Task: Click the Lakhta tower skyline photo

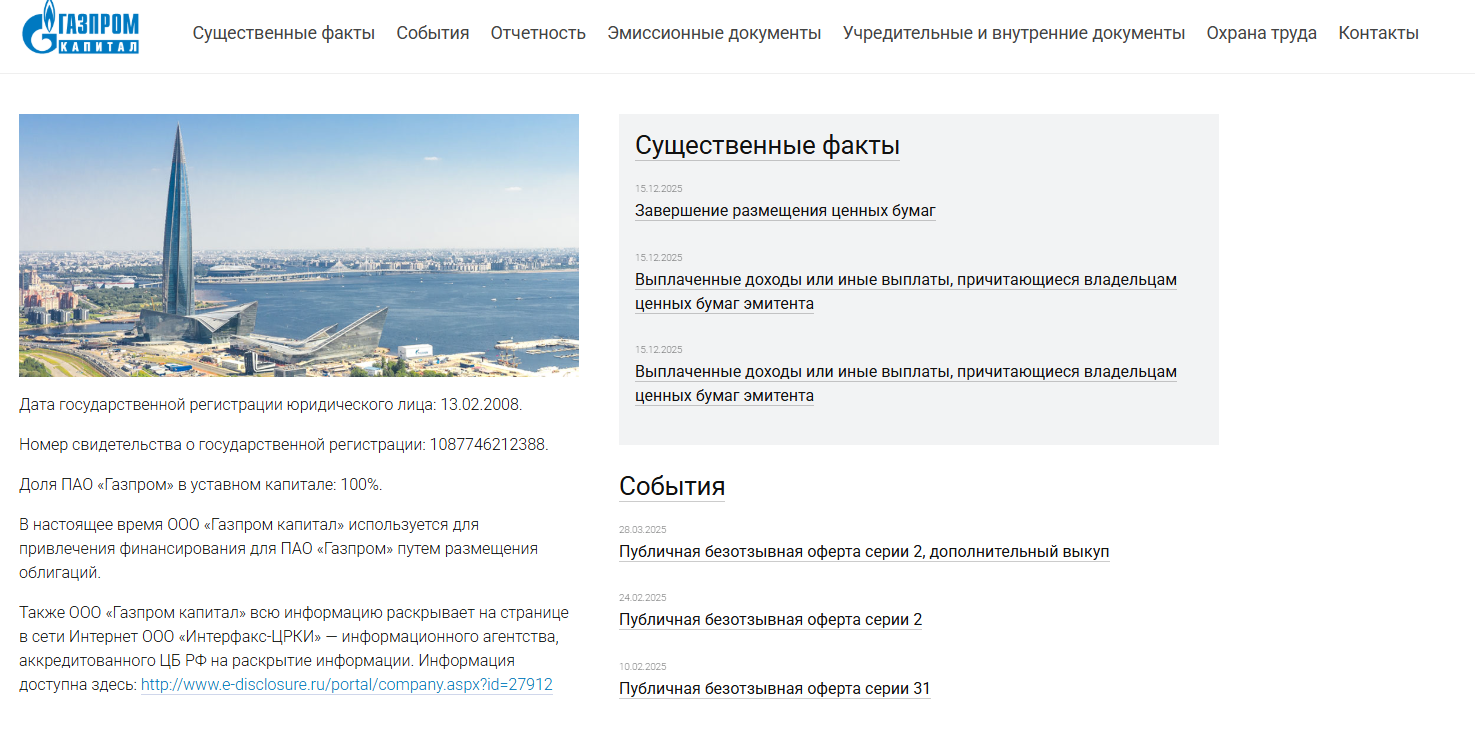Action: pos(298,245)
